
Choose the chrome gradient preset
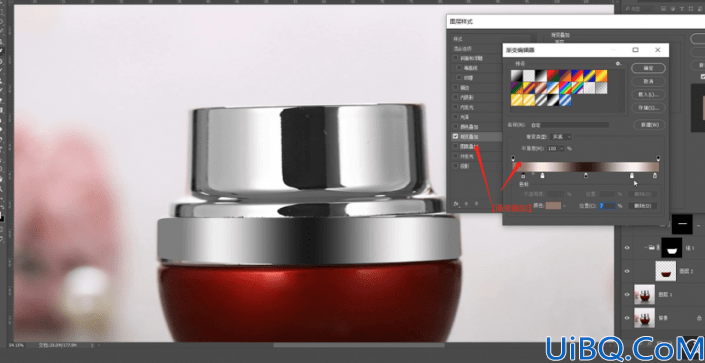point(553,88)
